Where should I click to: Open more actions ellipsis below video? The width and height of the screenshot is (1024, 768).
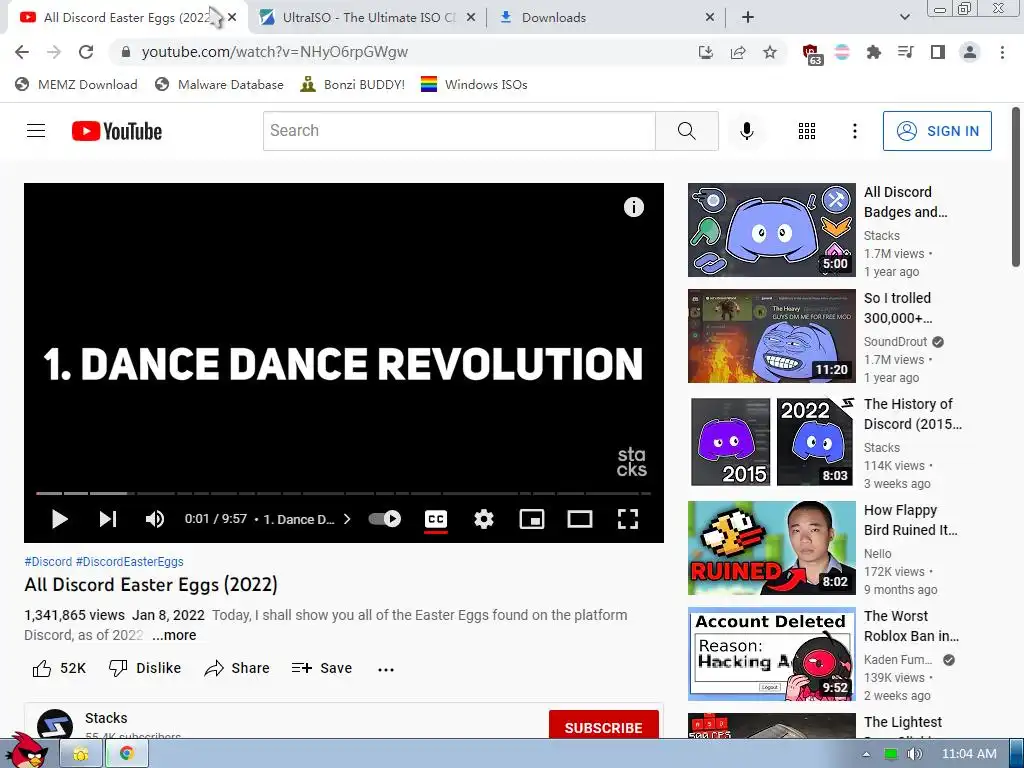386,669
